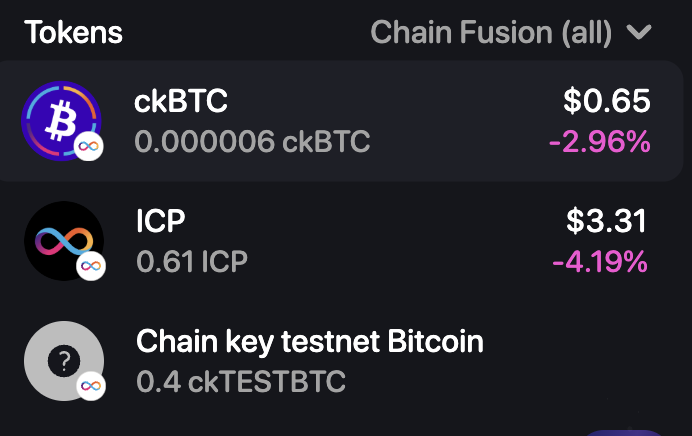692x436 pixels.
Task: Click the ICP infinity logo icon
Action: [x=62, y=240]
